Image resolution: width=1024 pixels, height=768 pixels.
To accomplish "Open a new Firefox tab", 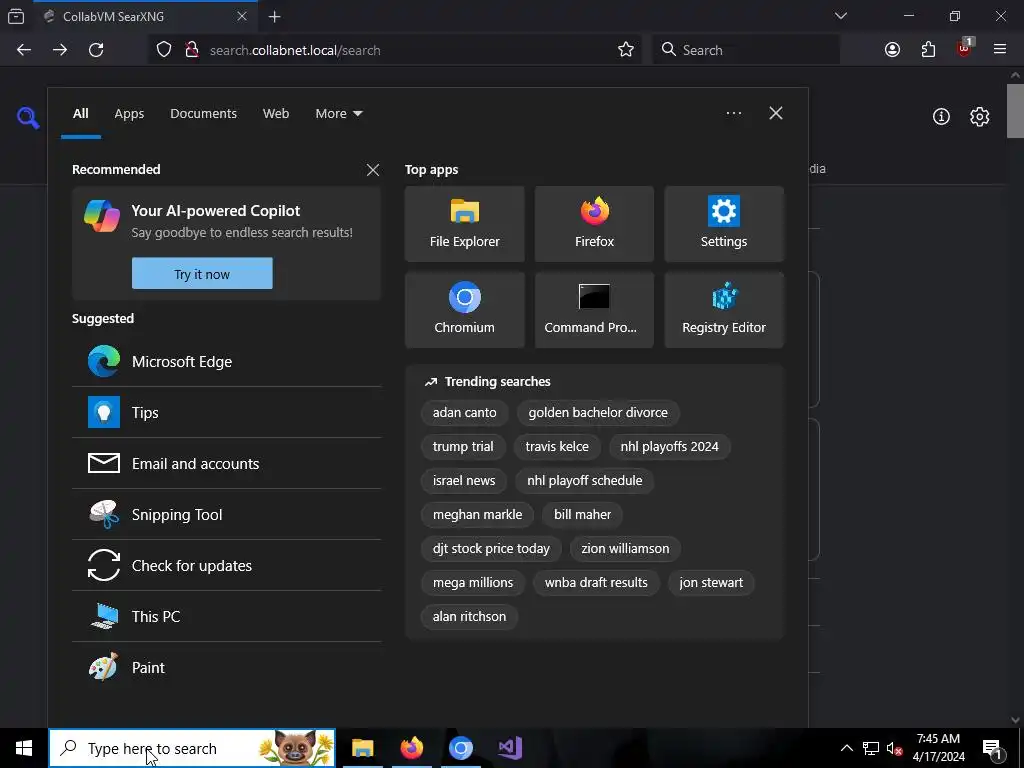I will 274,16.
